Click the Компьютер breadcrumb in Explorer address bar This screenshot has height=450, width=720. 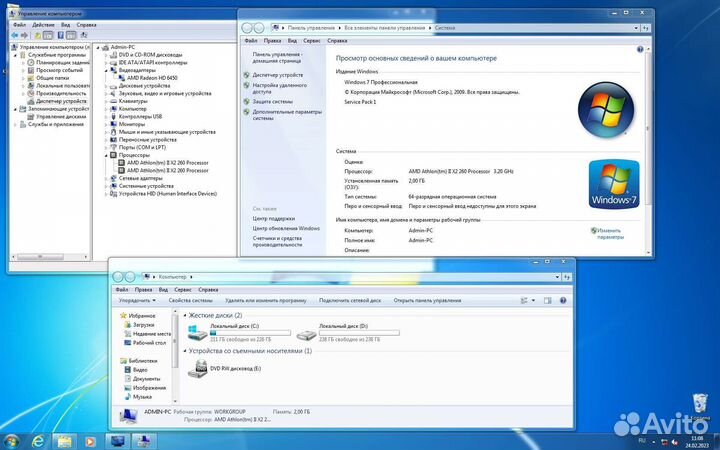[172, 277]
